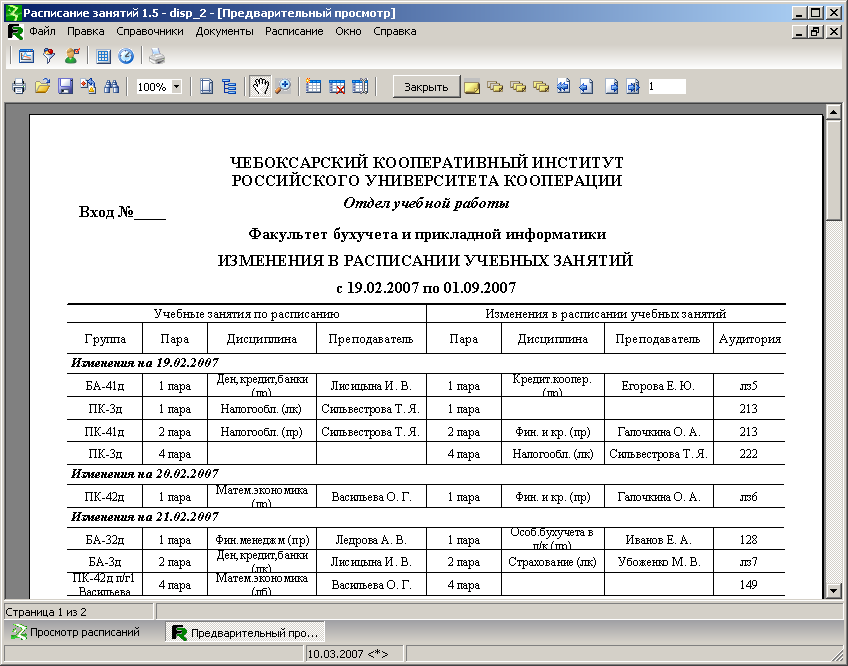Click the Группа column header
The height and width of the screenshot is (666, 848).
tap(105, 339)
